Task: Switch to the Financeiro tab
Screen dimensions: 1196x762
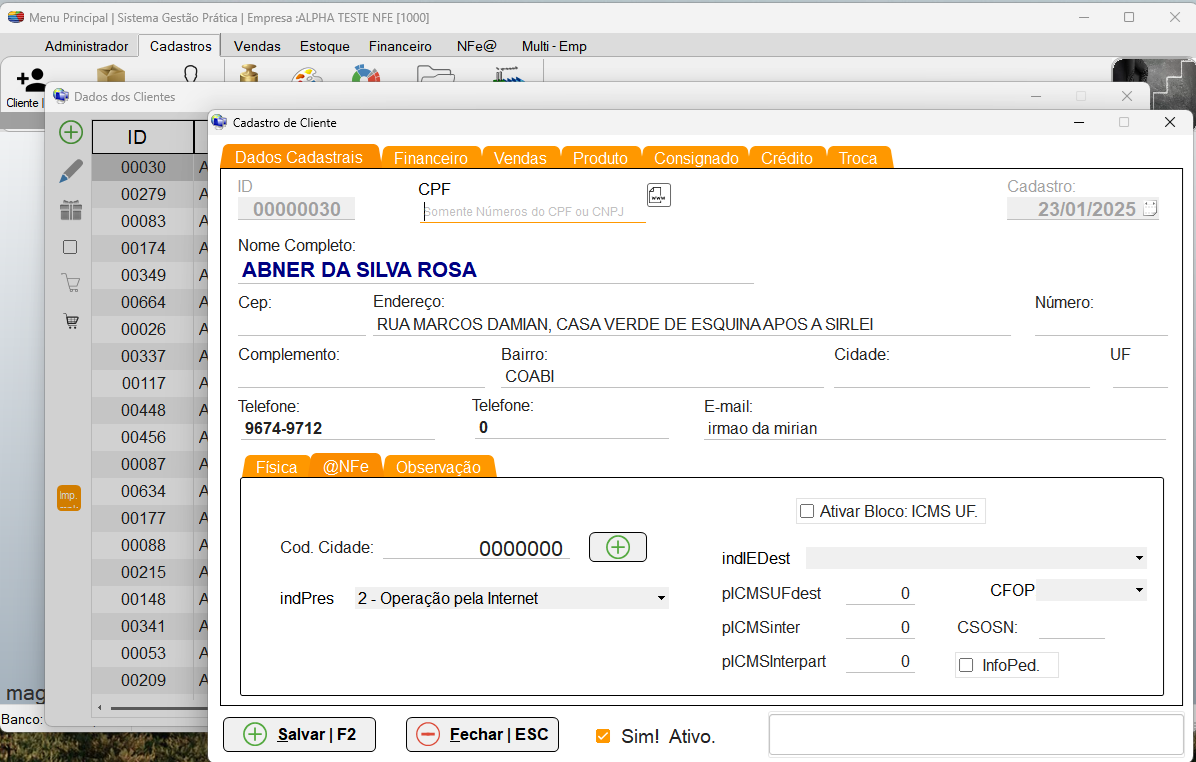Action: [x=431, y=158]
